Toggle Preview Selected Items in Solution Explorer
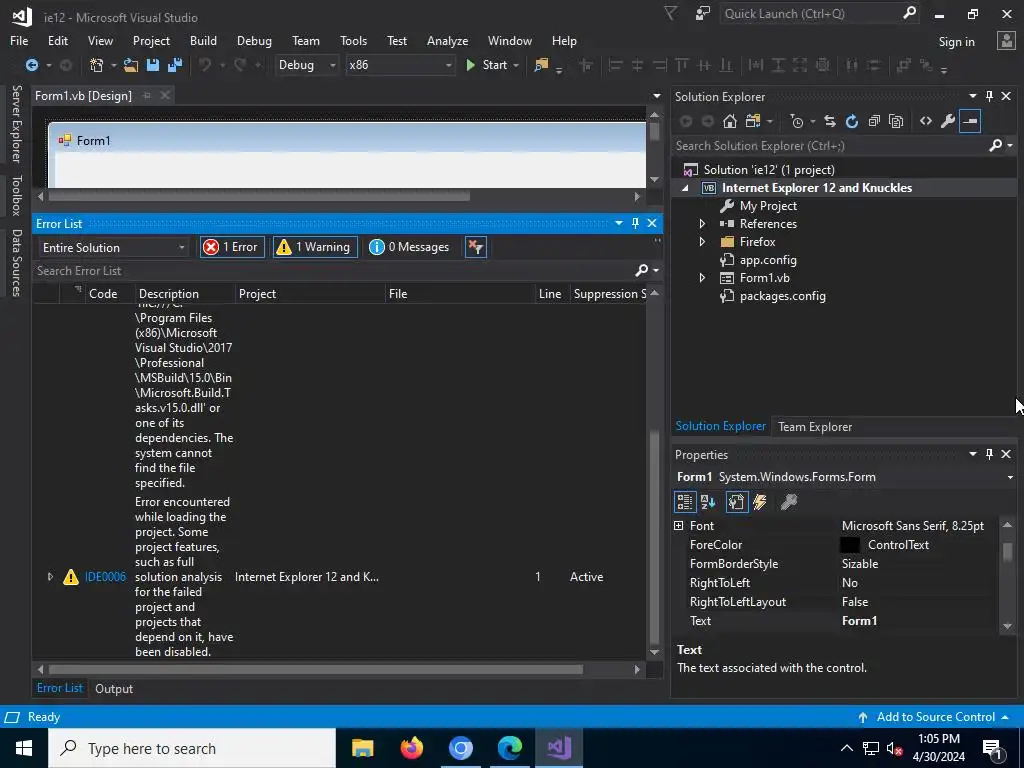The height and width of the screenshot is (768, 1024). click(x=970, y=121)
